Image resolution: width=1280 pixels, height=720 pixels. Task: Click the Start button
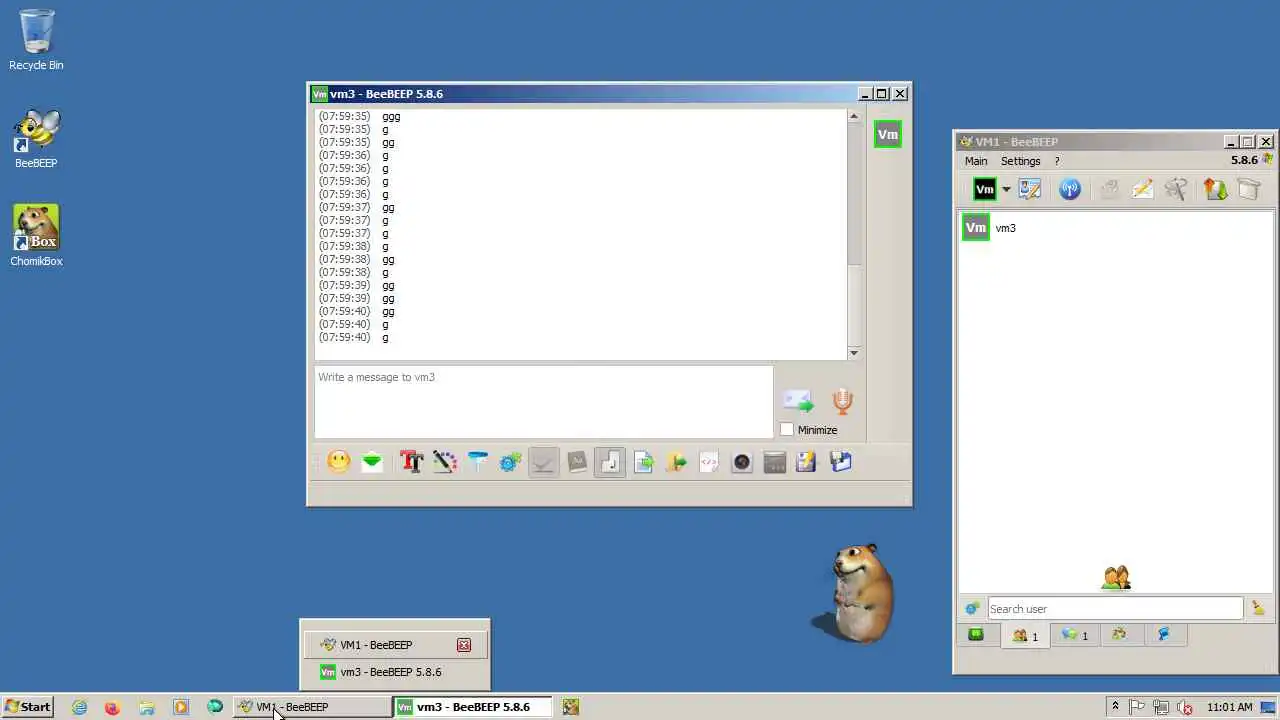pyautogui.click(x=28, y=707)
